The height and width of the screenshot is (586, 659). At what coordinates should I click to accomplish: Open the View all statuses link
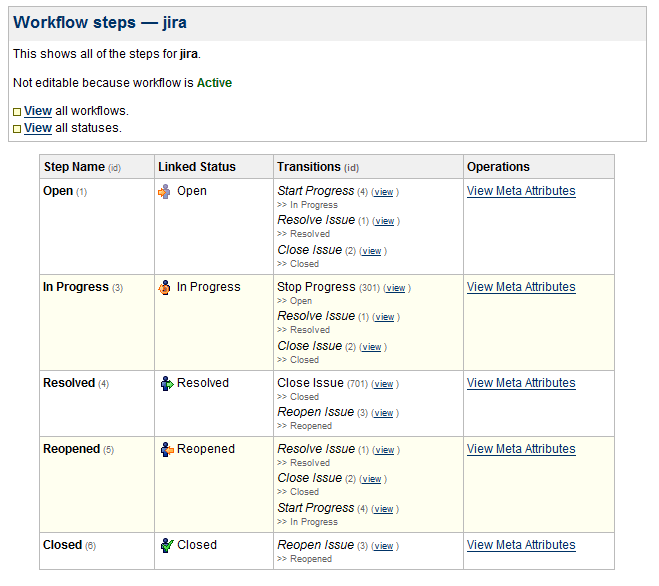pyautogui.click(x=38, y=128)
